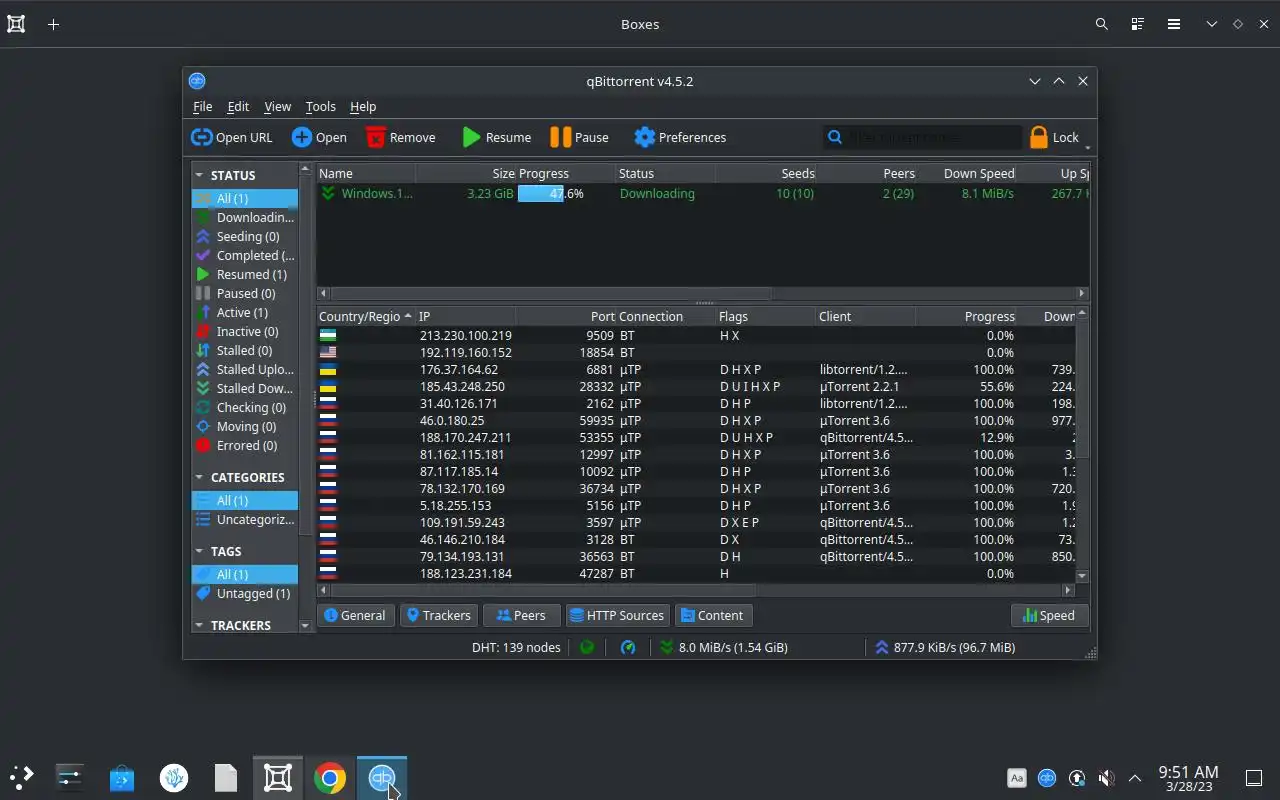Open the Open URL link dialog
The width and height of the screenshot is (1280, 800).
pyautogui.click(x=231, y=137)
